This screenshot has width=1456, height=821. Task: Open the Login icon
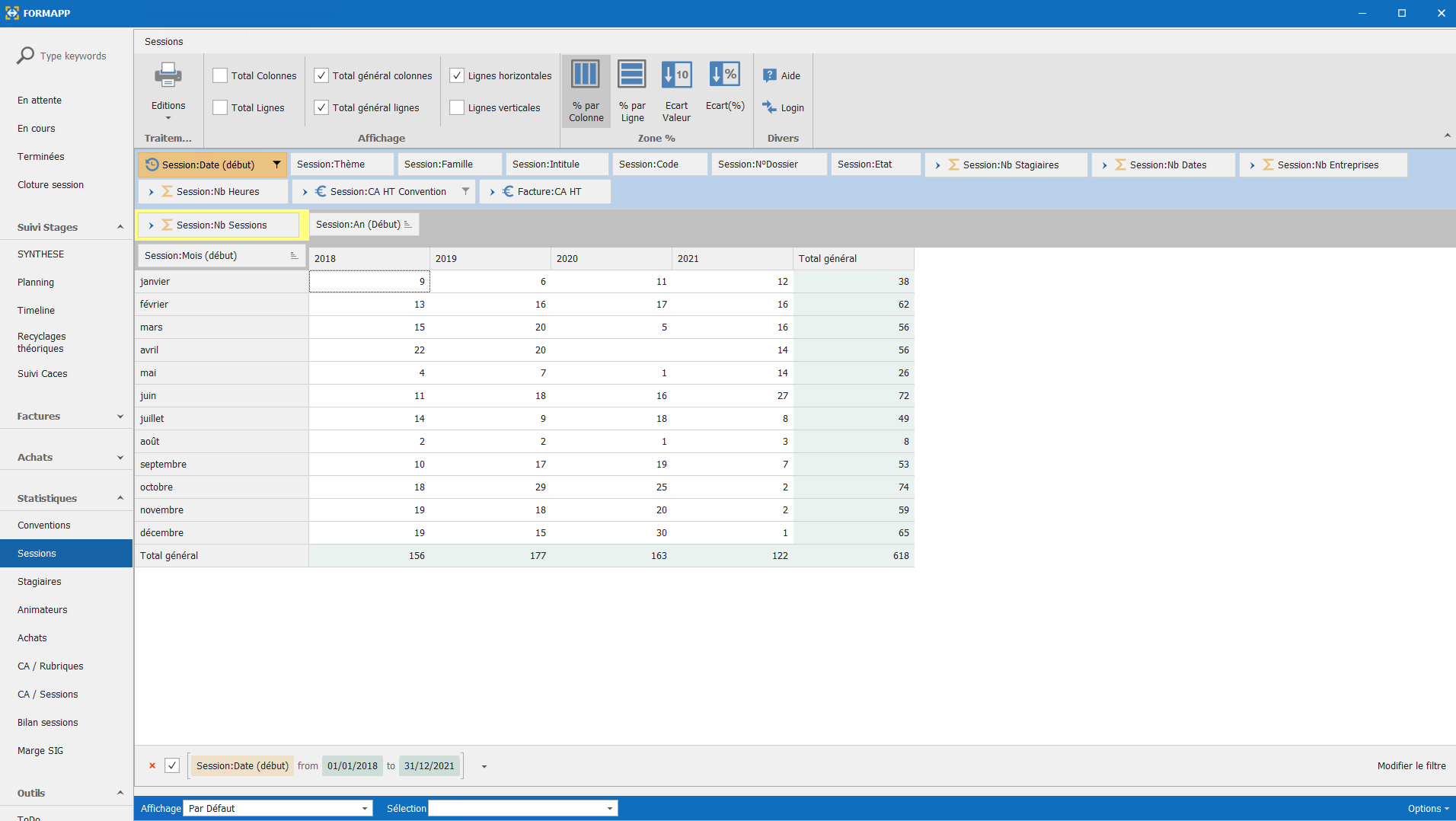770,107
